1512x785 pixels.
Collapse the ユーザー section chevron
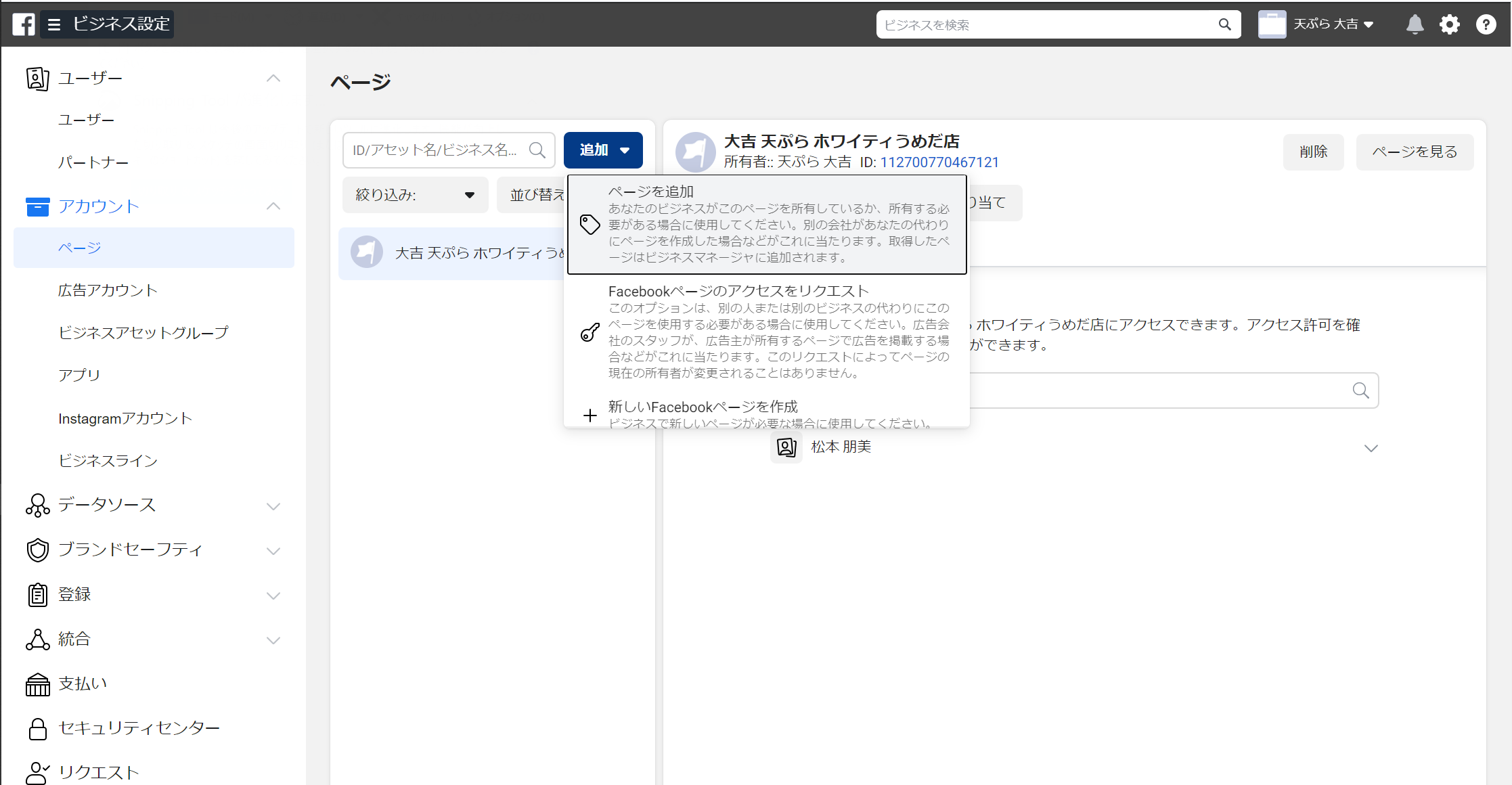tap(273, 78)
